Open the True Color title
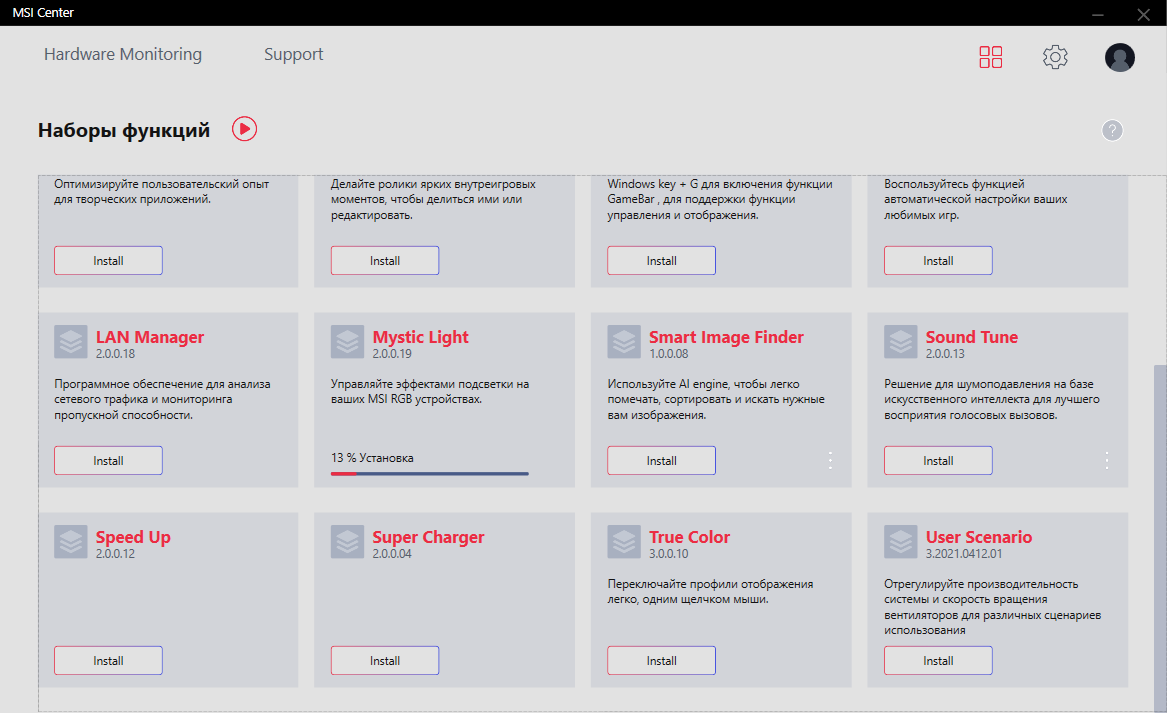The image size is (1167, 713). (689, 537)
